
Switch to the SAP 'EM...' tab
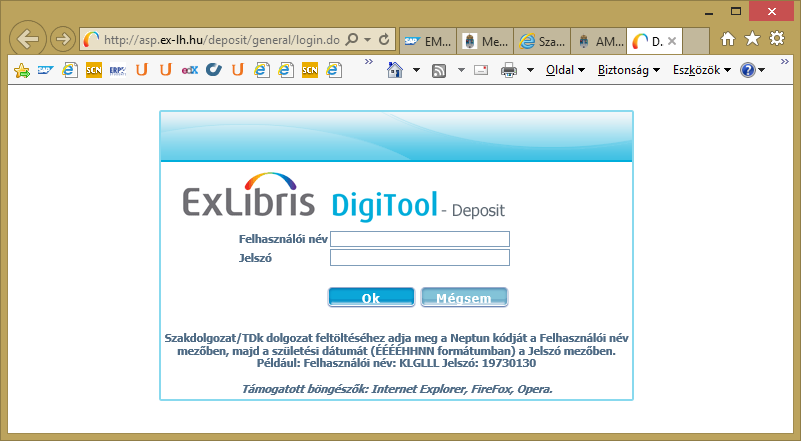[x=428, y=41]
